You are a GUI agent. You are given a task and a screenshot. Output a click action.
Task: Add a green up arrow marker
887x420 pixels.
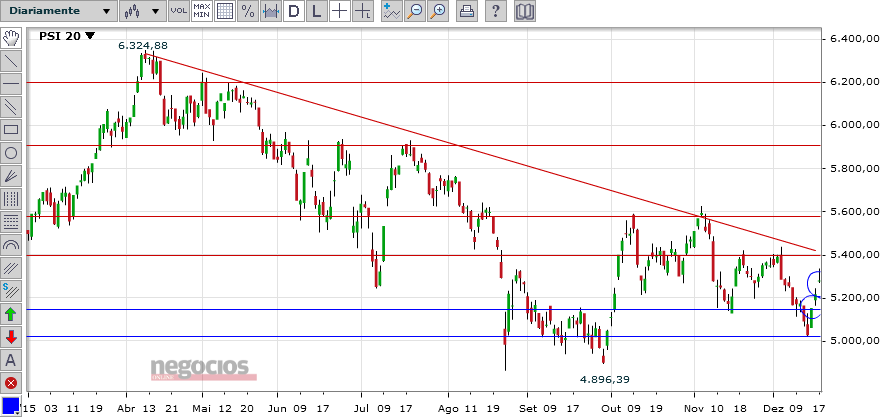pos(11,314)
